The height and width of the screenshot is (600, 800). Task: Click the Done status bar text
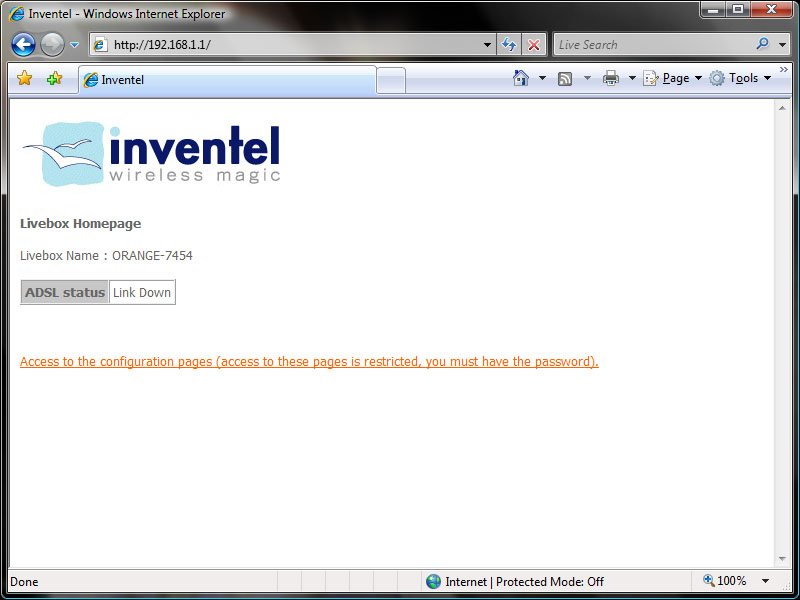coord(24,582)
